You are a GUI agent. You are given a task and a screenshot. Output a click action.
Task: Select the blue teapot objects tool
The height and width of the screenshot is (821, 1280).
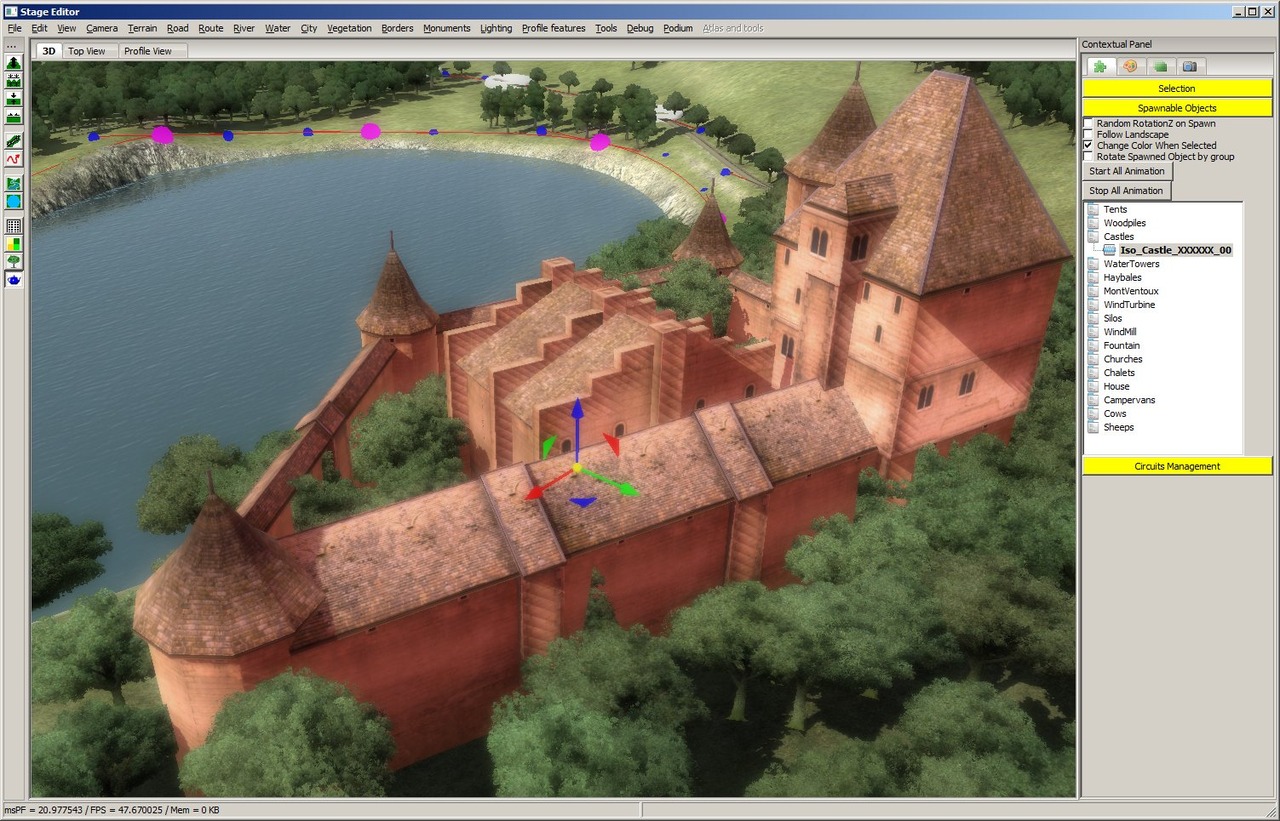point(14,280)
